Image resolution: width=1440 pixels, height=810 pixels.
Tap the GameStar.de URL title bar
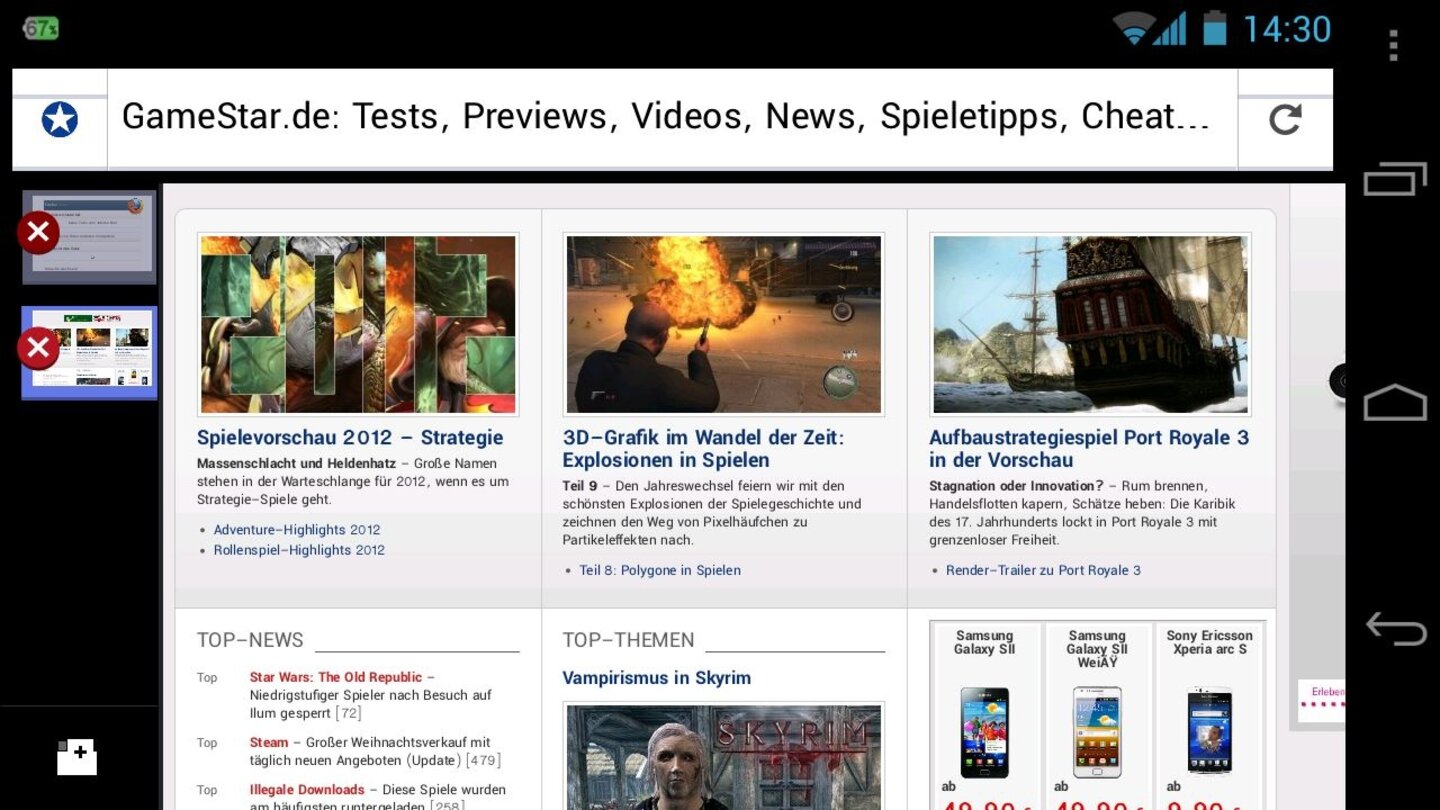point(672,119)
